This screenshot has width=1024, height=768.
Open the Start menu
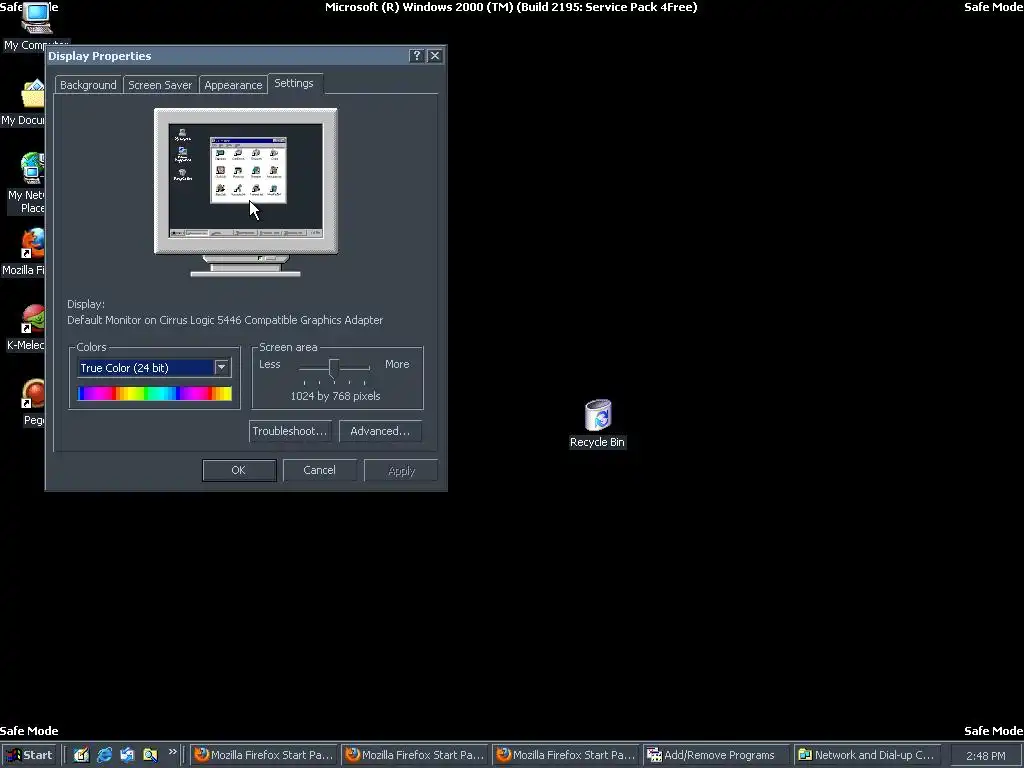pos(29,755)
